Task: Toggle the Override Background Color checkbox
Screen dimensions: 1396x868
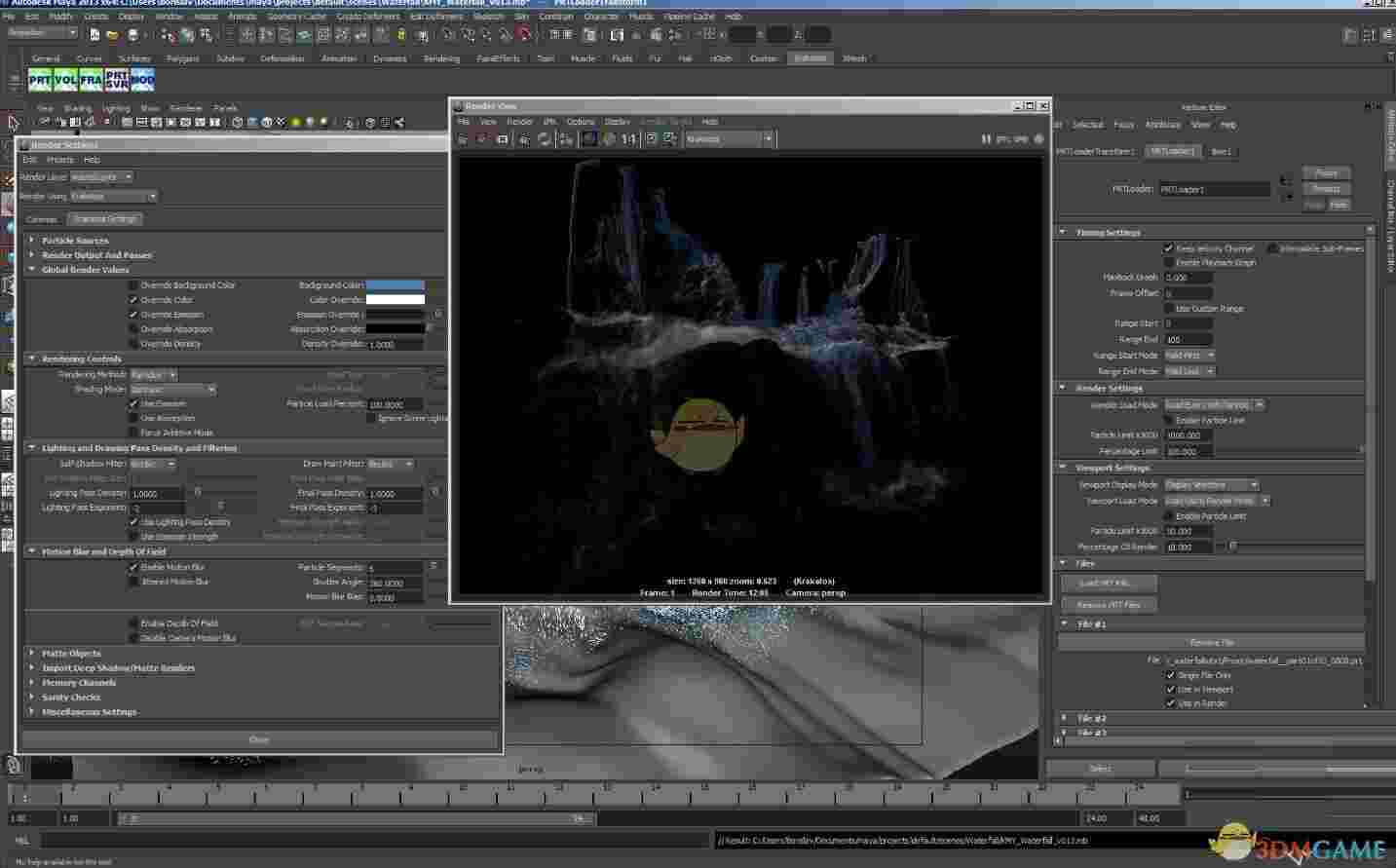Action: pos(133,284)
